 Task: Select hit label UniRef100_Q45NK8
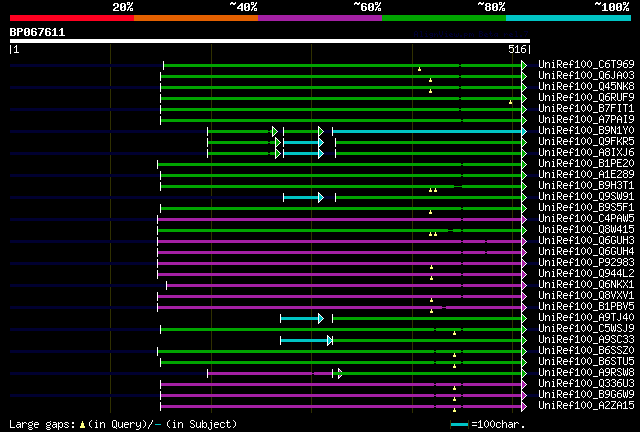pyautogui.click(x=586, y=86)
